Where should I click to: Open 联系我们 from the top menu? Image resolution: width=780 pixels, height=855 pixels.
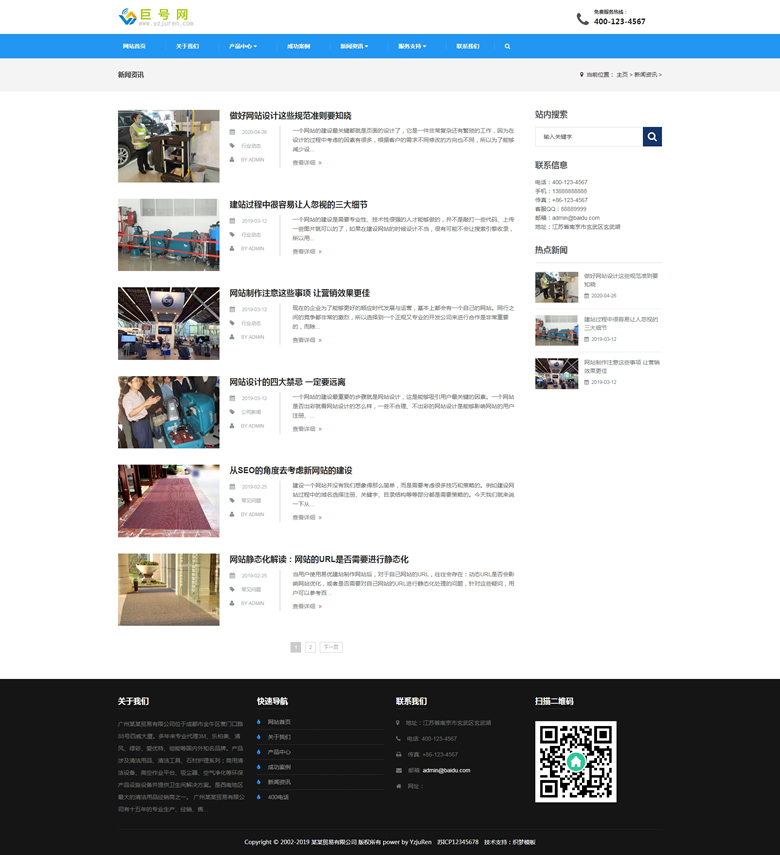coord(468,47)
